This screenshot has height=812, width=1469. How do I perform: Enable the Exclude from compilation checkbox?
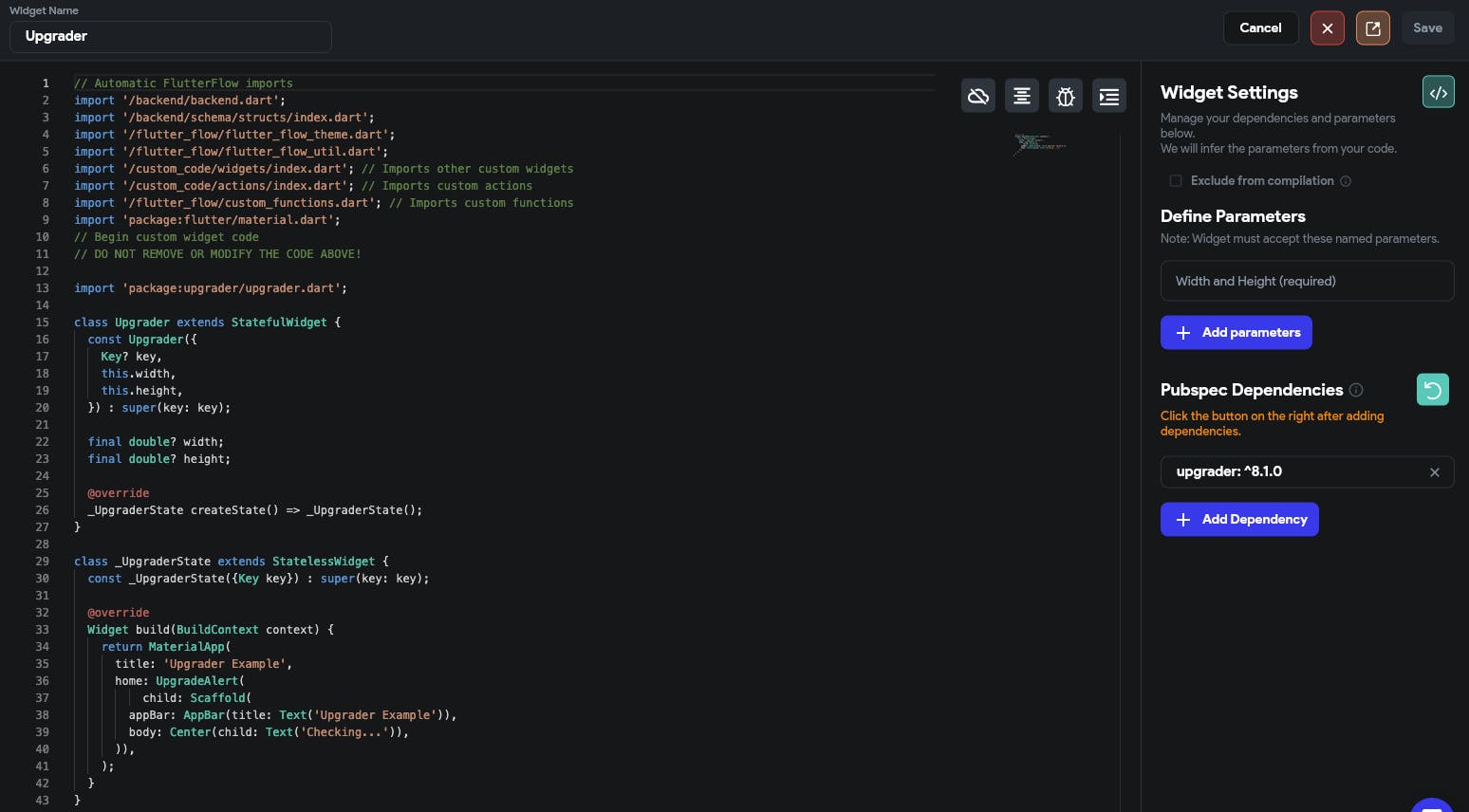(x=1175, y=181)
